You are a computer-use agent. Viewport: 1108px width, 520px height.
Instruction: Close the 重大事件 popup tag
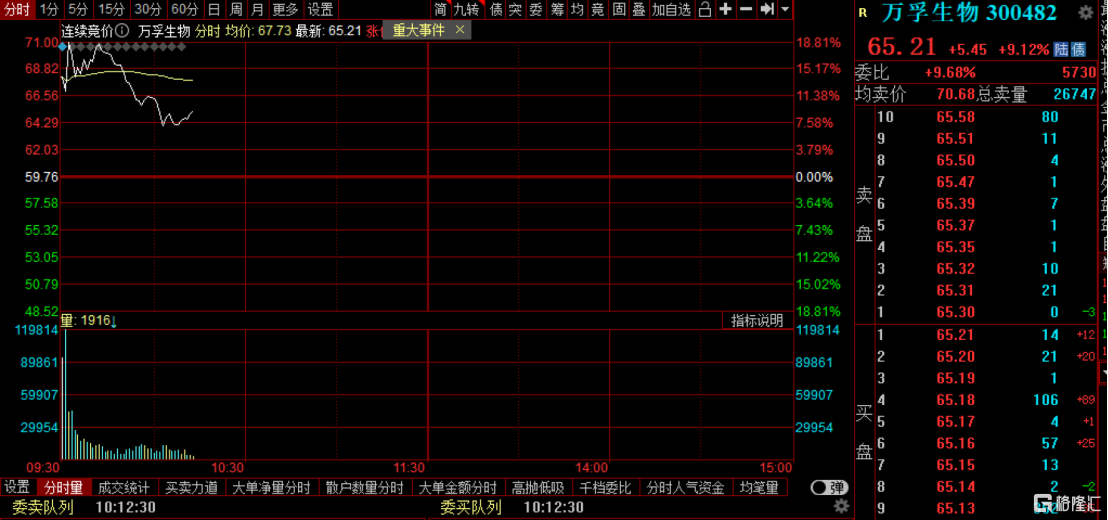pyautogui.click(x=460, y=30)
